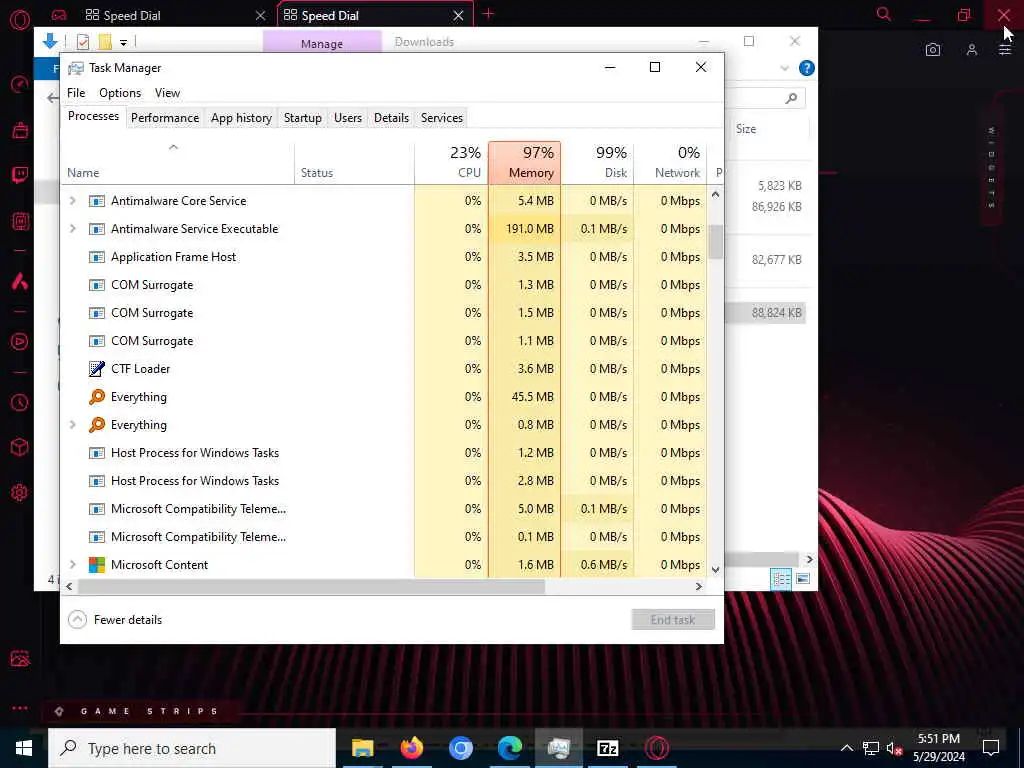This screenshot has height=768, width=1024.
Task: Click Windows Start button
Action: click(24, 748)
